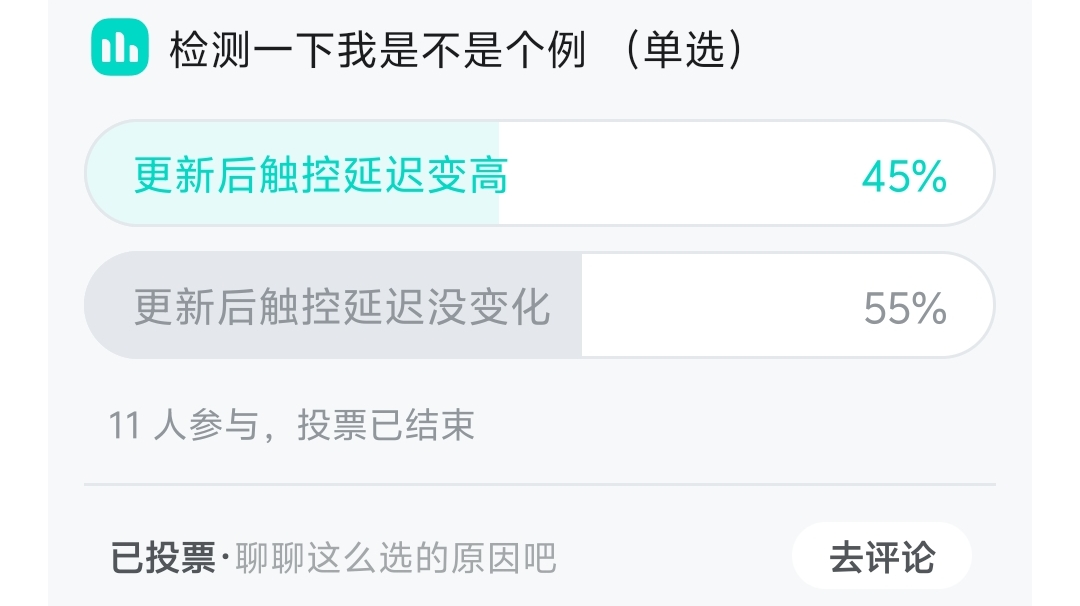
Task: Select the option 更新后触控延迟变高
Action: 321,176
